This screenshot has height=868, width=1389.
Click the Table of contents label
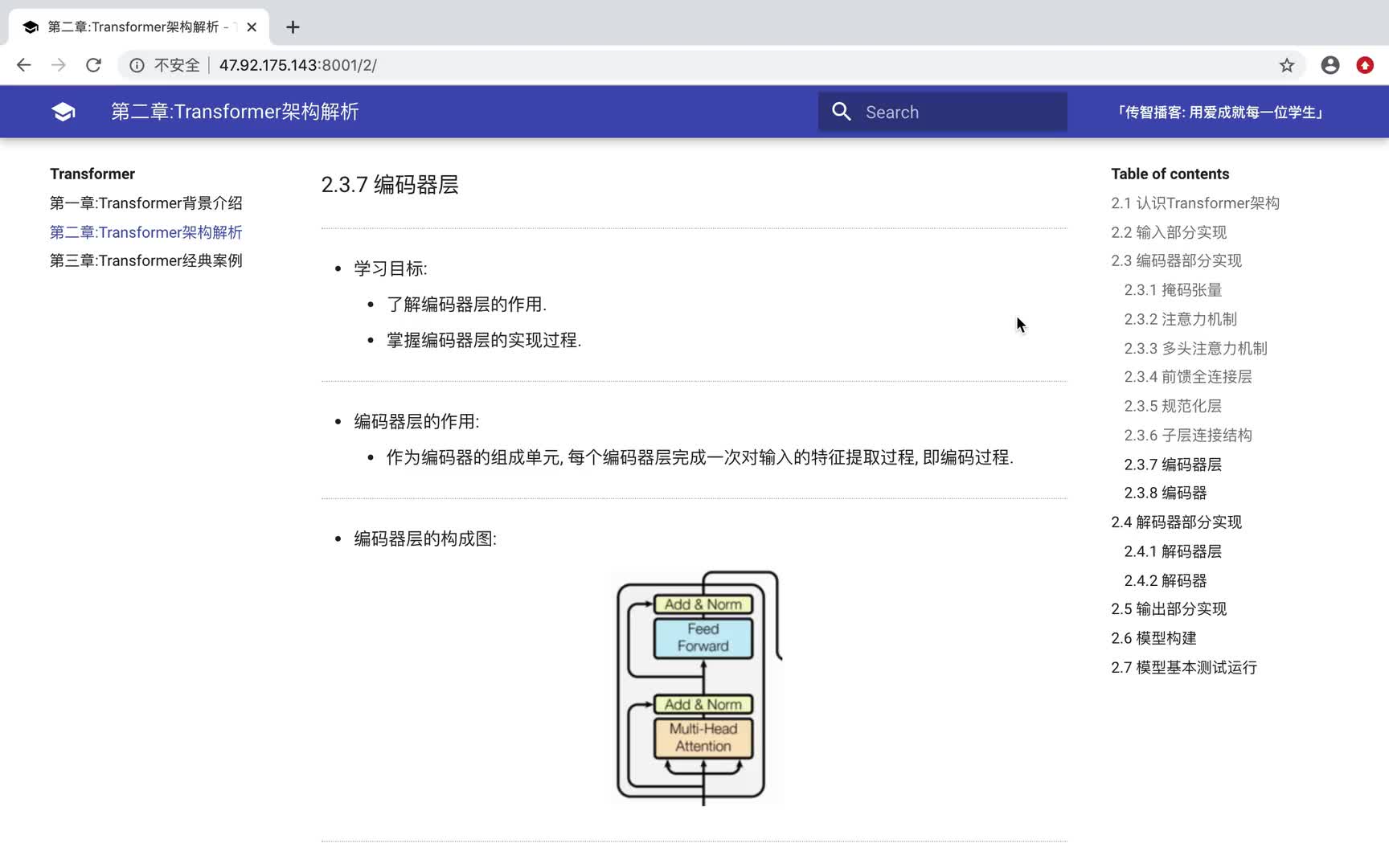(x=1170, y=174)
